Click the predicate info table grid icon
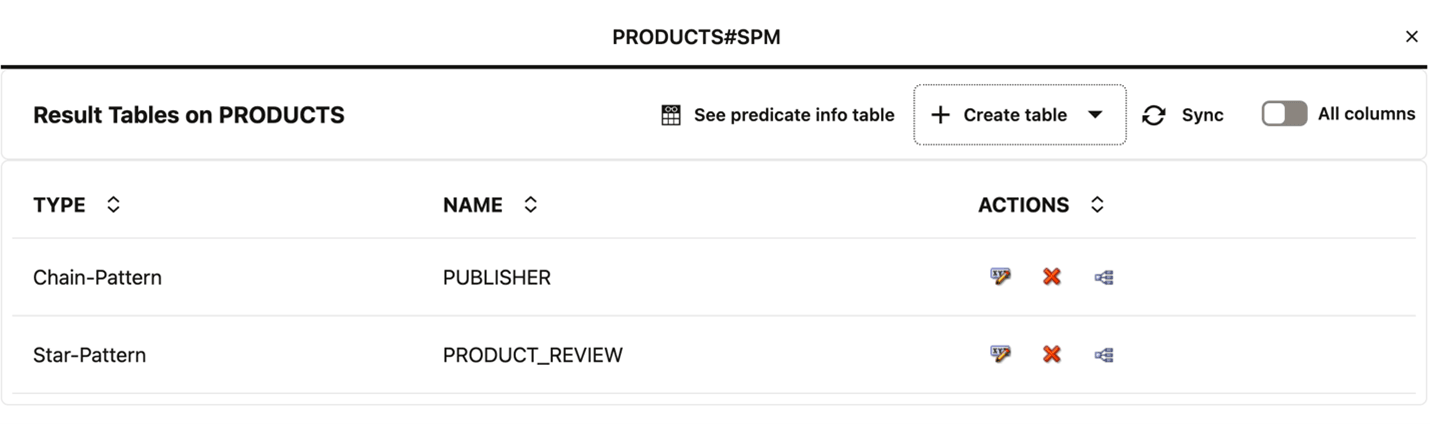Screen dimensions: 1430x424 point(671,116)
